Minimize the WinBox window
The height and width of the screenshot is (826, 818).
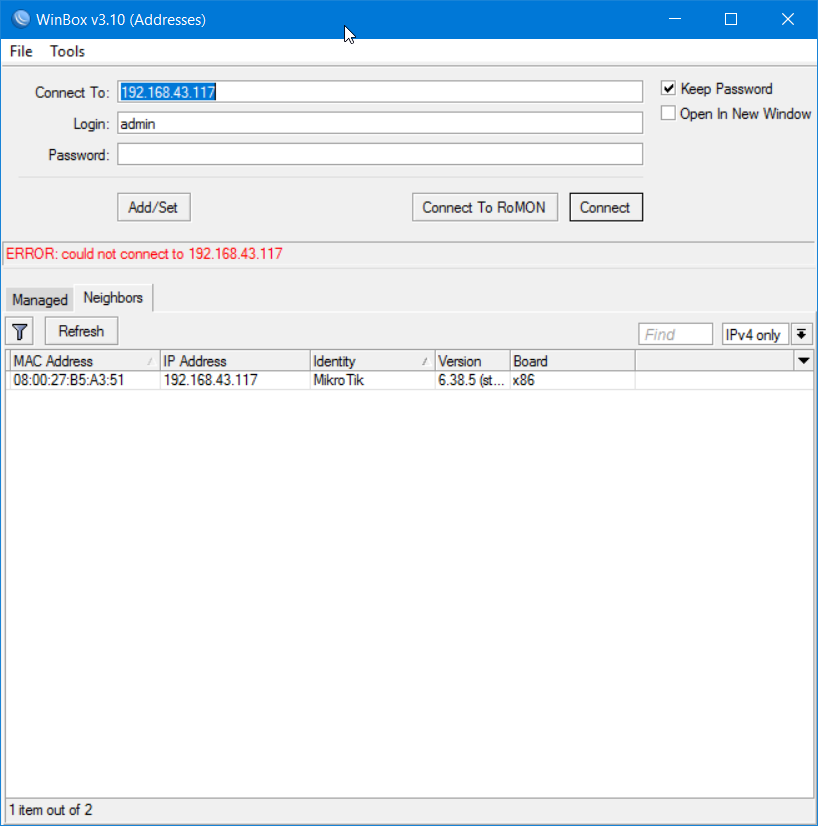pos(675,19)
